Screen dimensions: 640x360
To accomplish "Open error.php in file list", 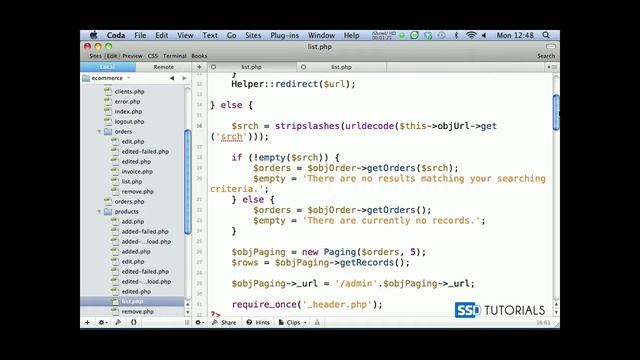I will [x=127, y=102].
